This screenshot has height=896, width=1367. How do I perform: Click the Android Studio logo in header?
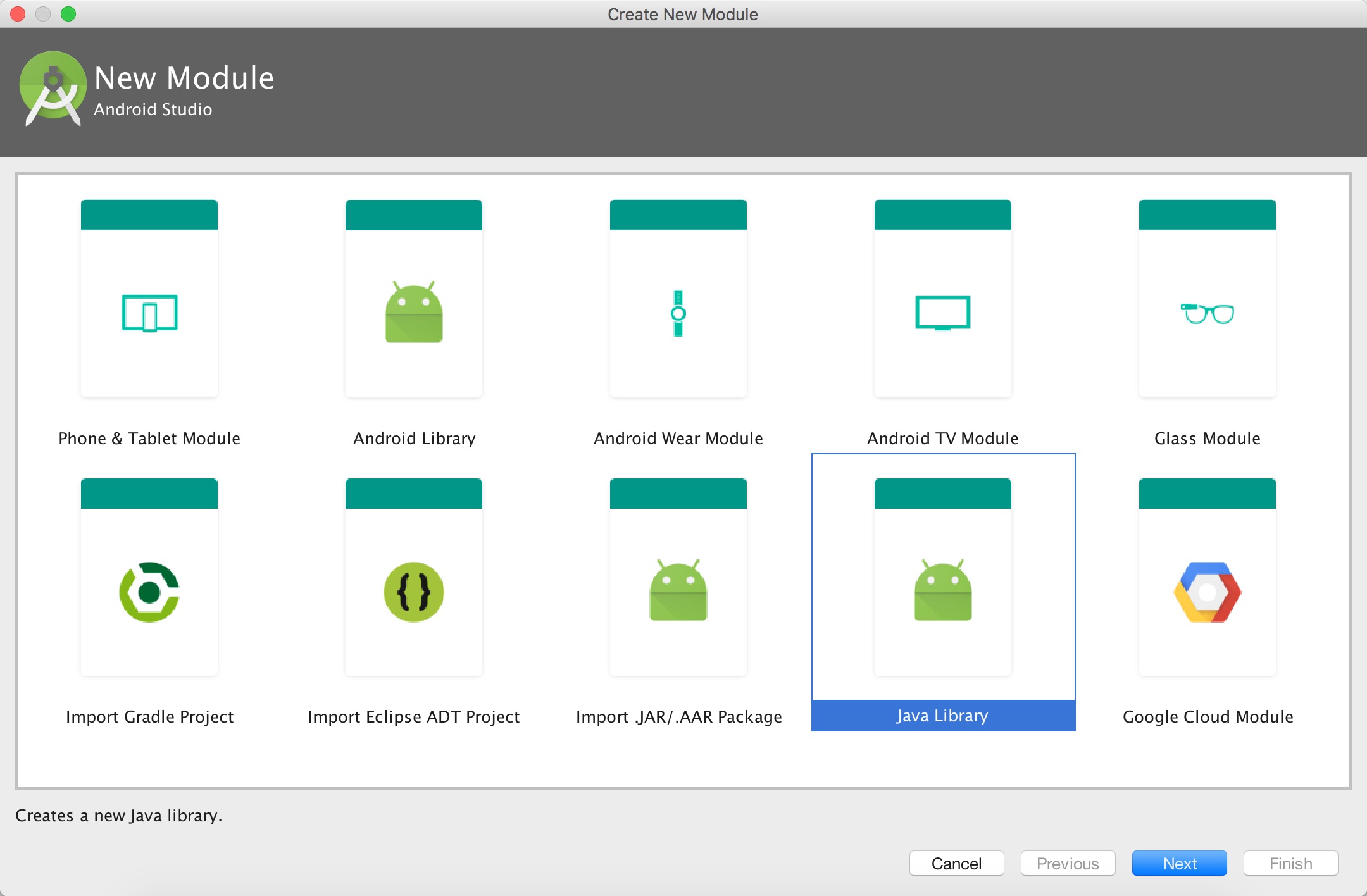[x=53, y=89]
